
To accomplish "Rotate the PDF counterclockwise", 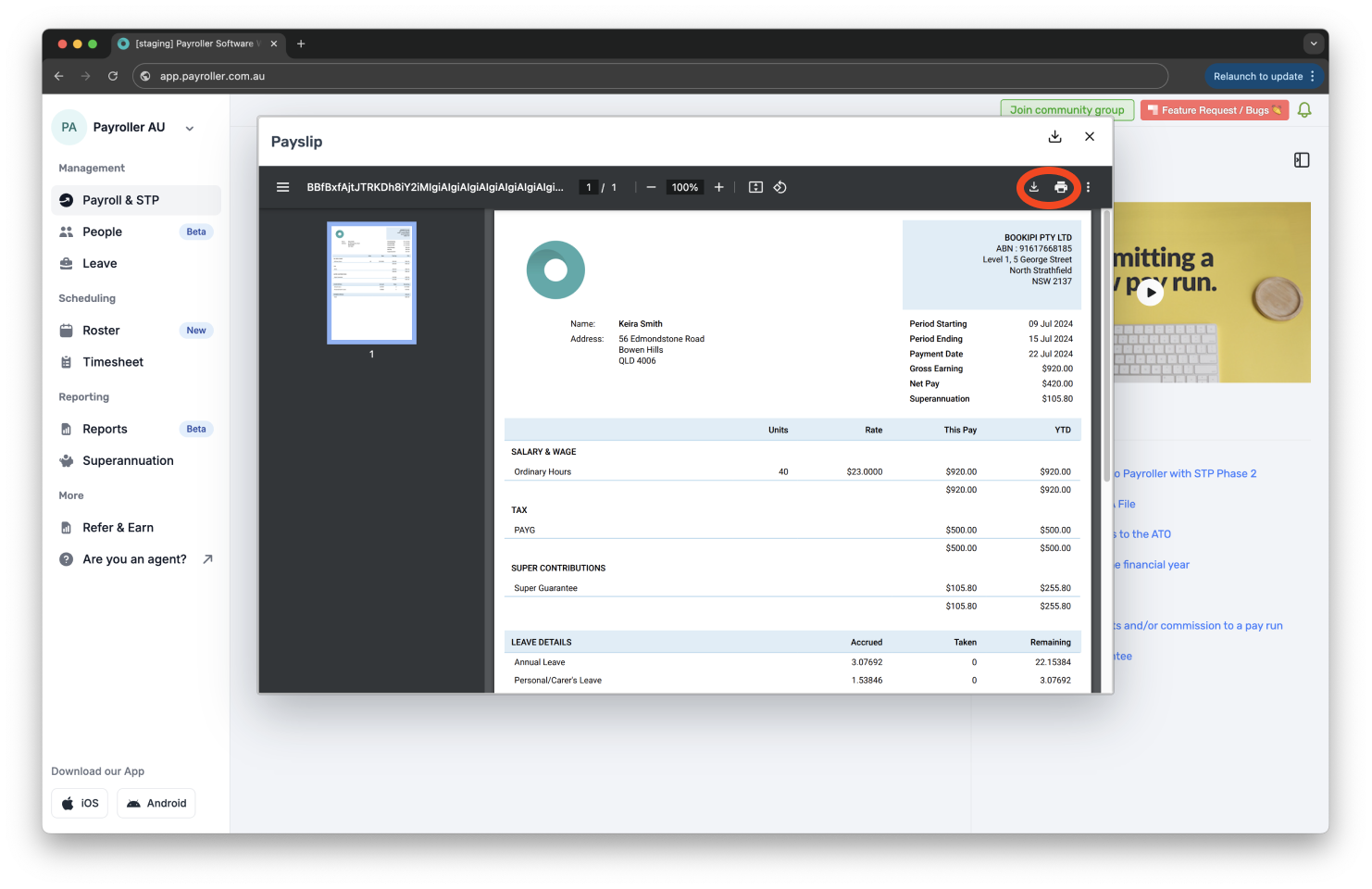I will 780,187.
